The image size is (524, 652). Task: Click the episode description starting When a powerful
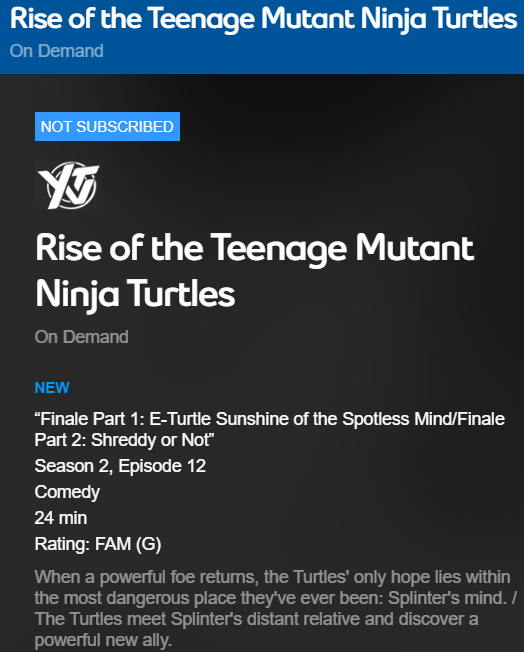coord(275,608)
